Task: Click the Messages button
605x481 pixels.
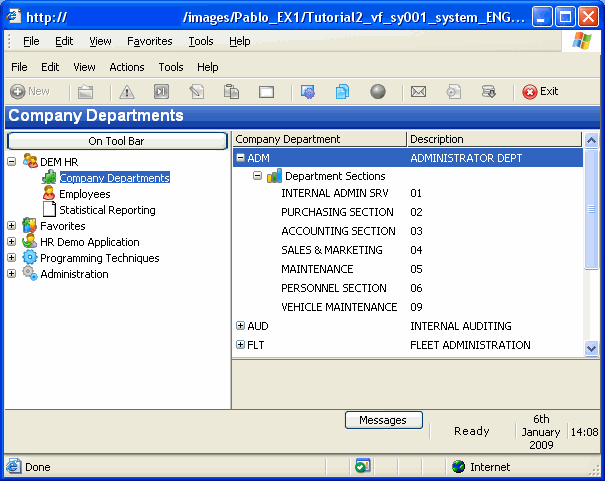Action: pos(384,420)
